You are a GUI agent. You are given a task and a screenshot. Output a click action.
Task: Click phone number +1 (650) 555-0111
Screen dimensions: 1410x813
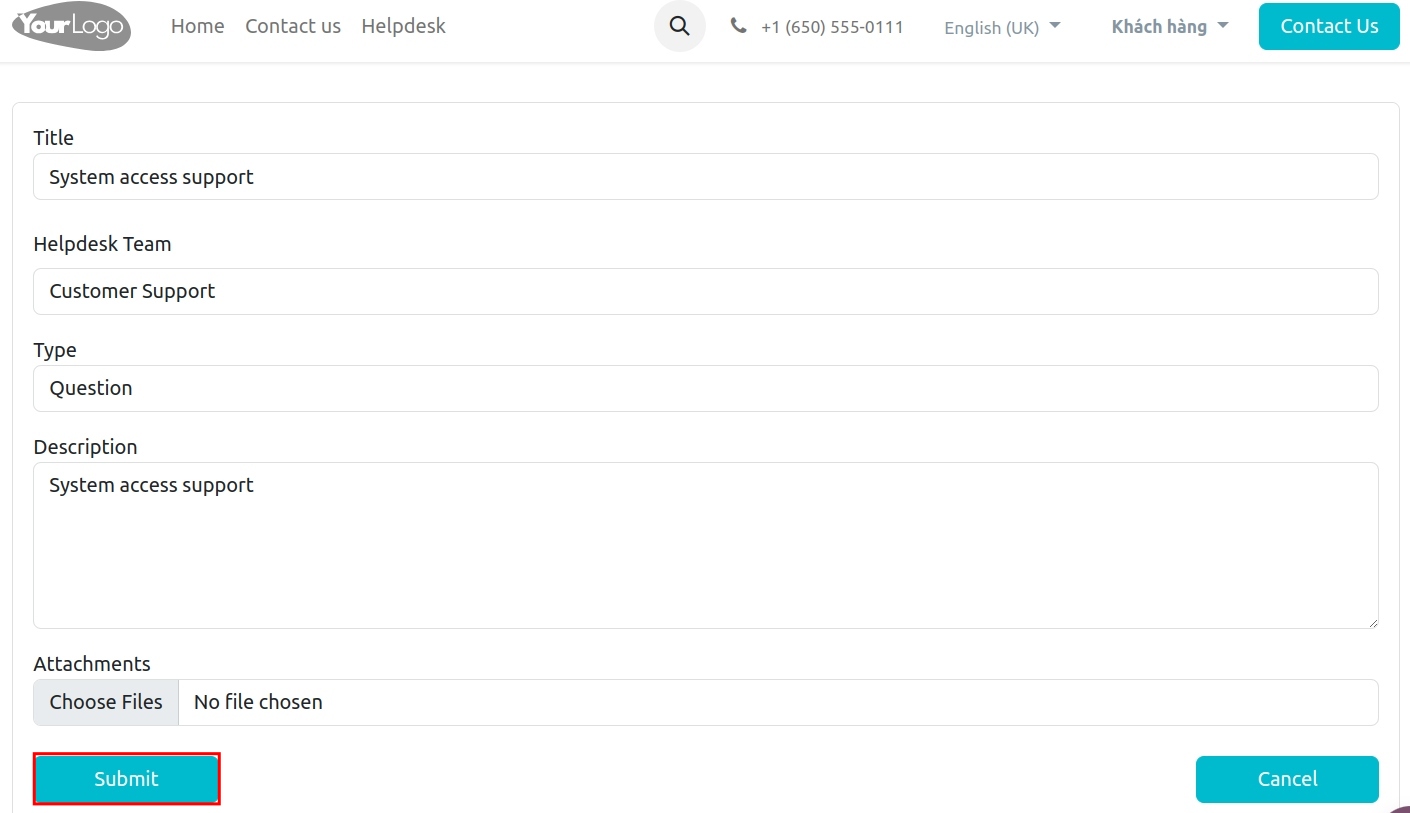[832, 27]
